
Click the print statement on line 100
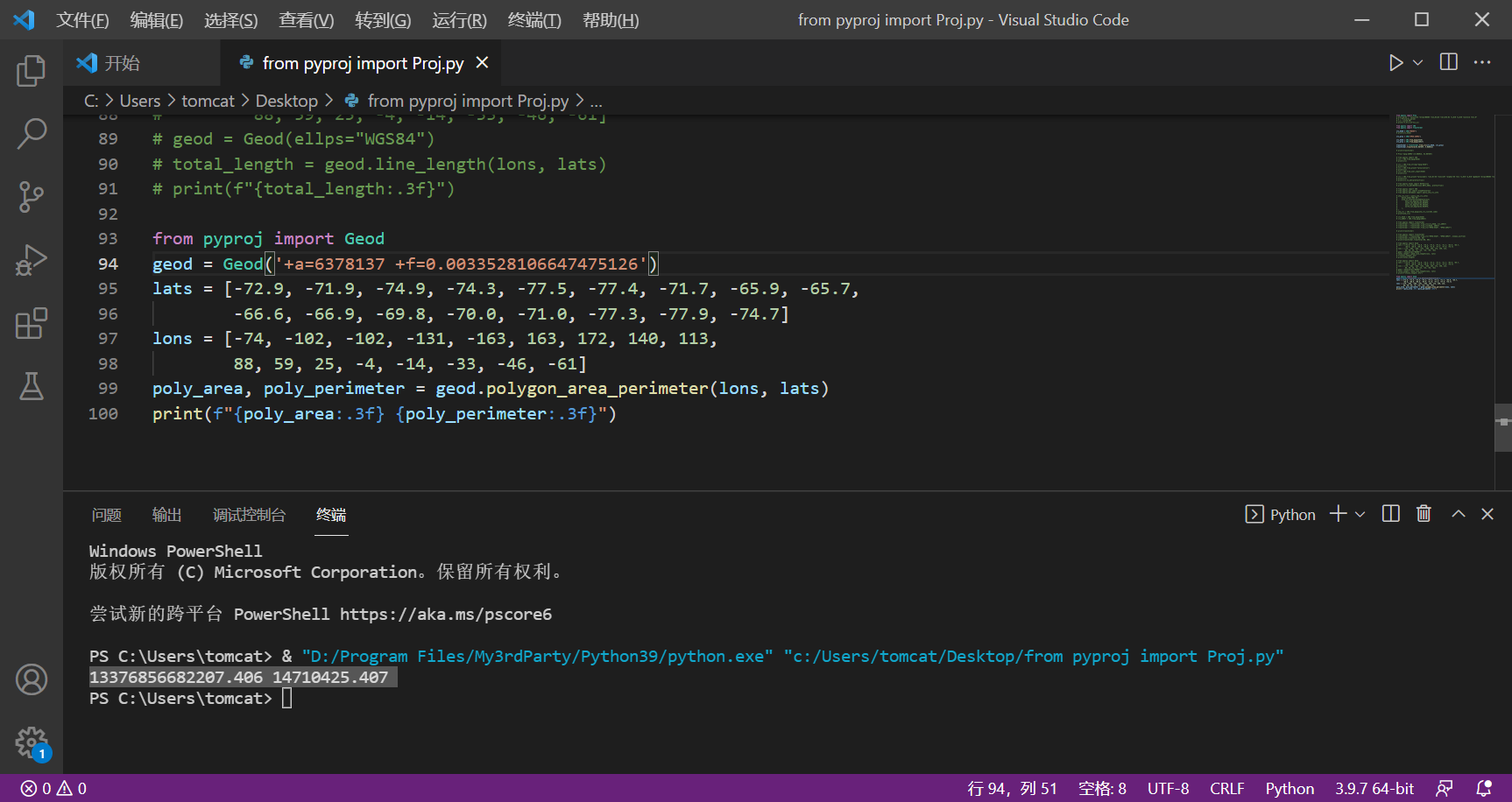pos(385,413)
